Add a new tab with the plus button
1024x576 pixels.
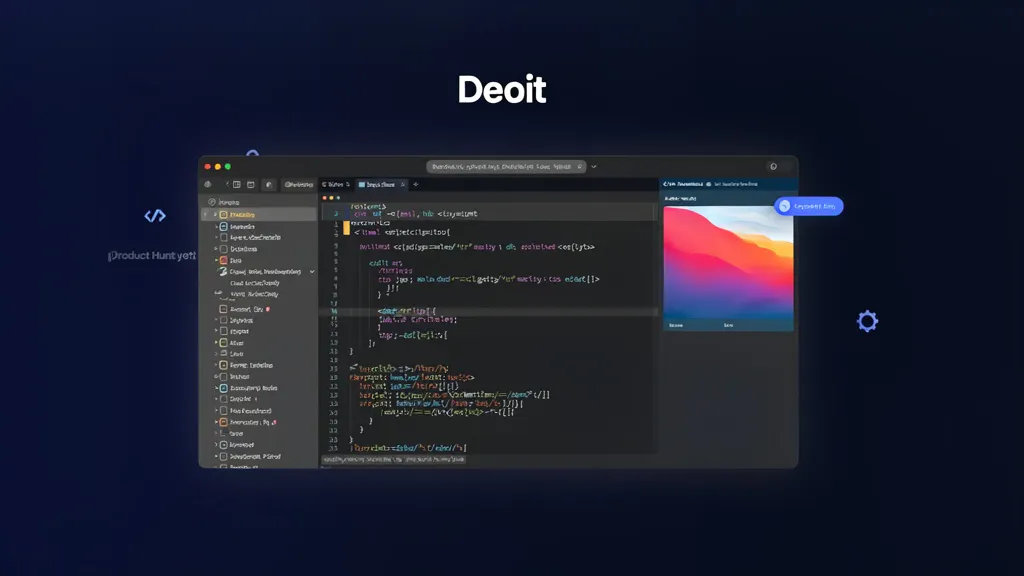(416, 185)
